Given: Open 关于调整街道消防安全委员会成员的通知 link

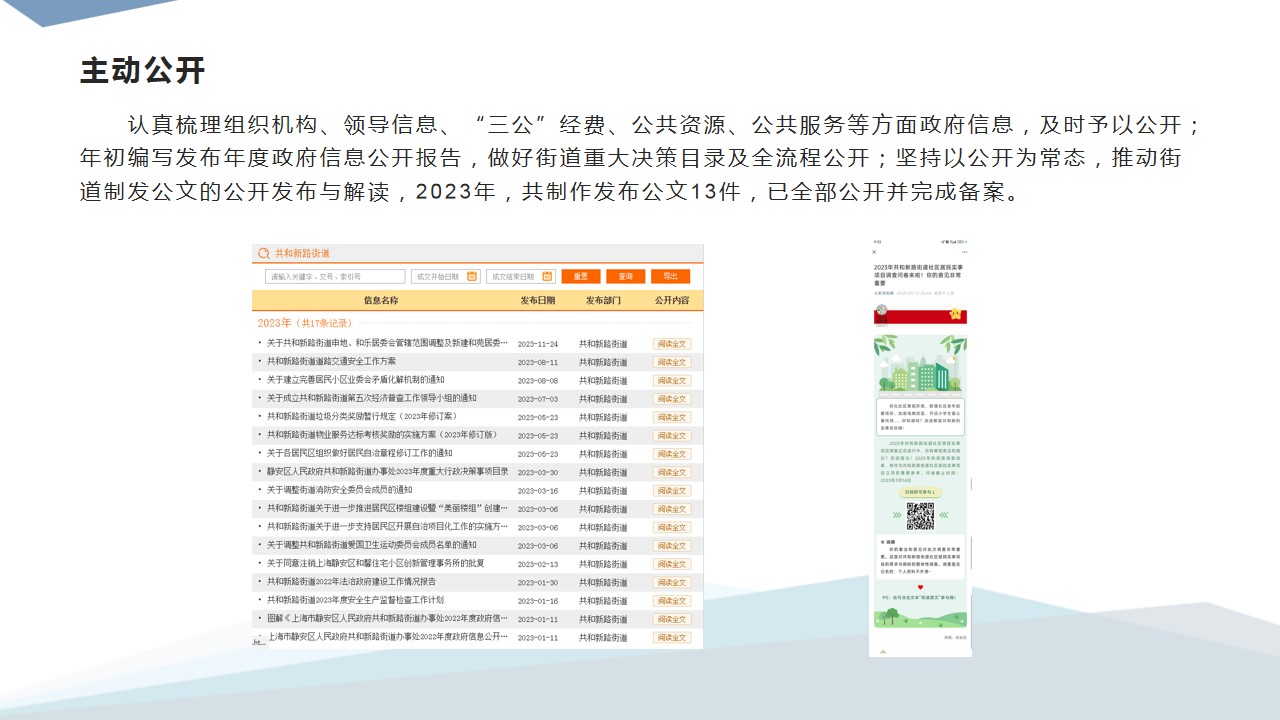Looking at the screenshot, I should (x=339, y=490).
